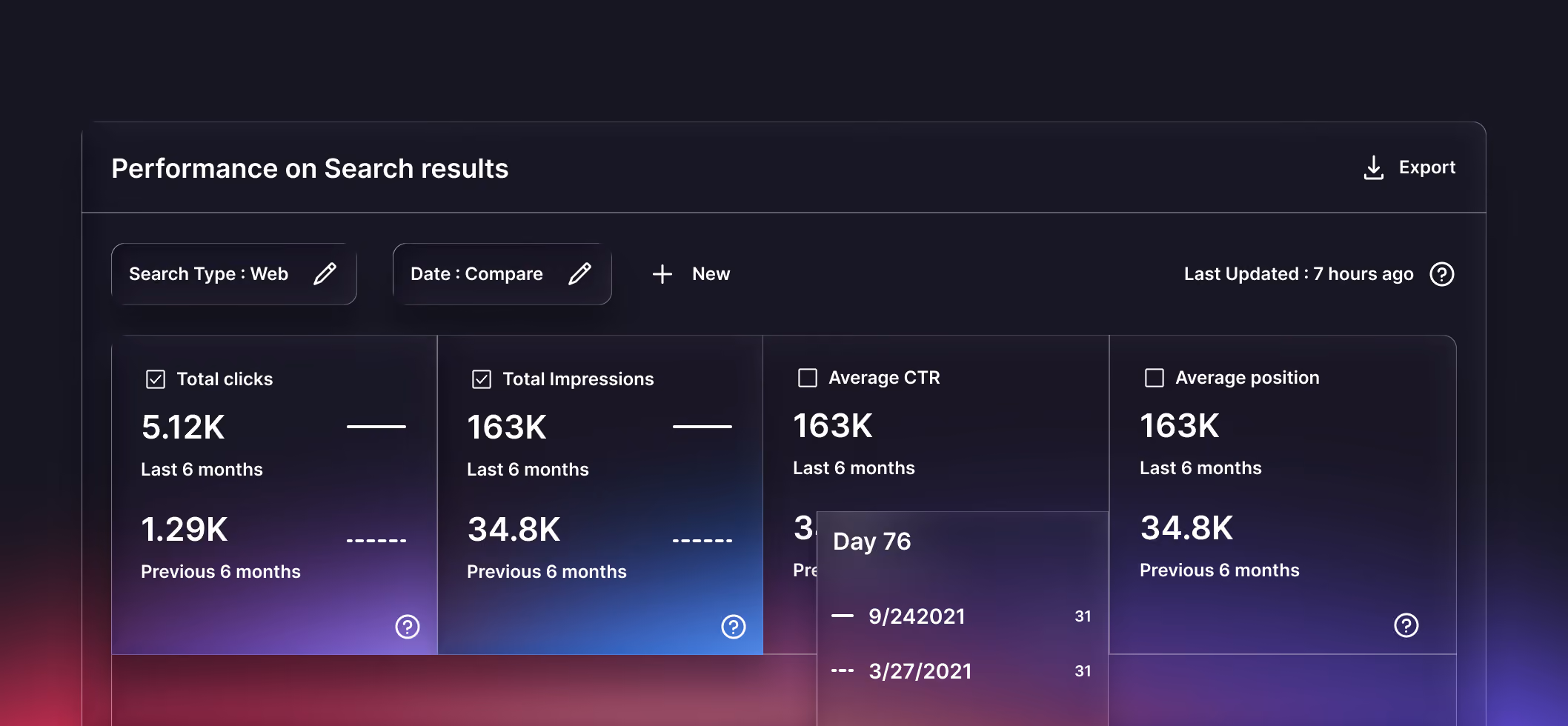Click solid line legend in Total Impressions

(x=702, y=427)
